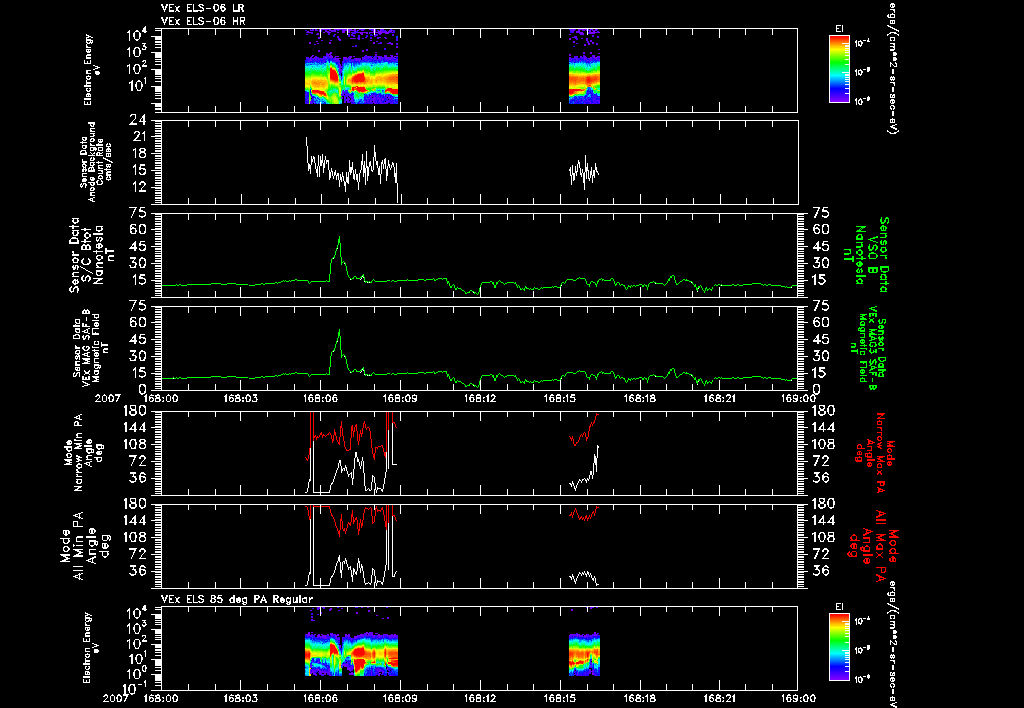Click the 'Anode Background Count Rate' axis label
Viewport: 1024px width, 708px height.
(x=96, y=162)
